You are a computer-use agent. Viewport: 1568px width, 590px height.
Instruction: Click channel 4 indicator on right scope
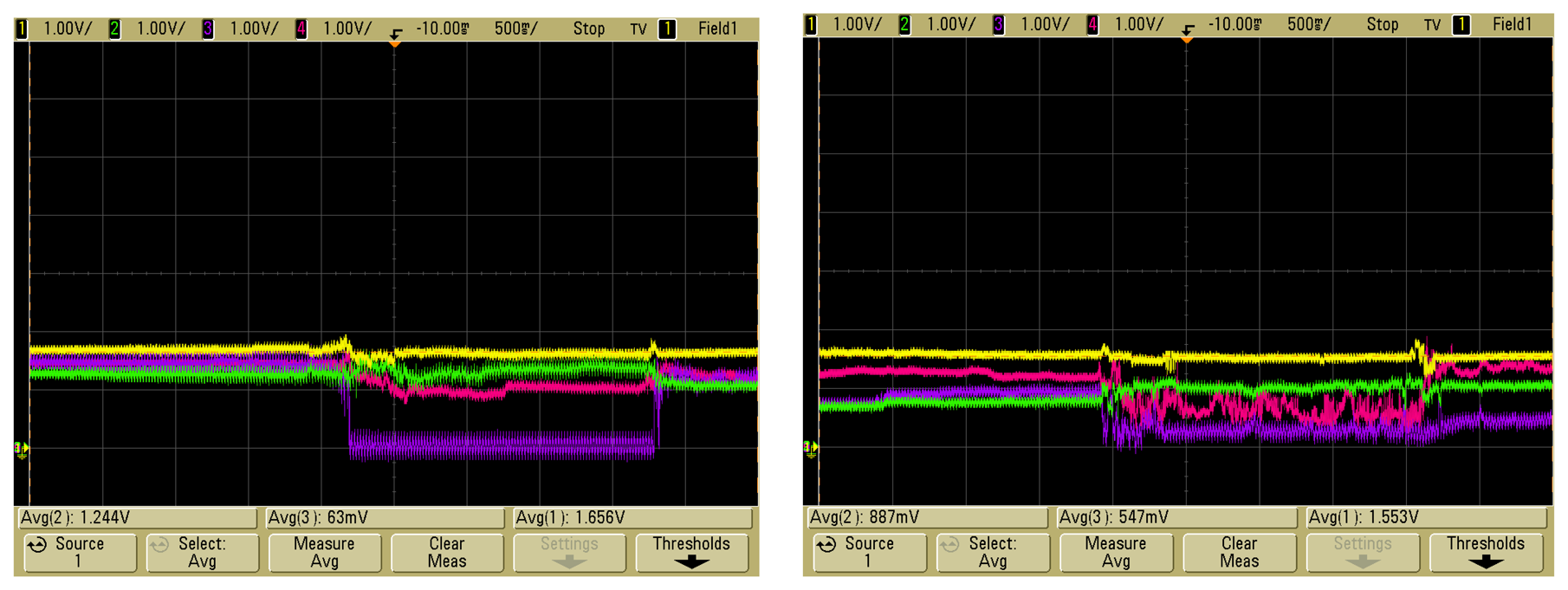1092,24
